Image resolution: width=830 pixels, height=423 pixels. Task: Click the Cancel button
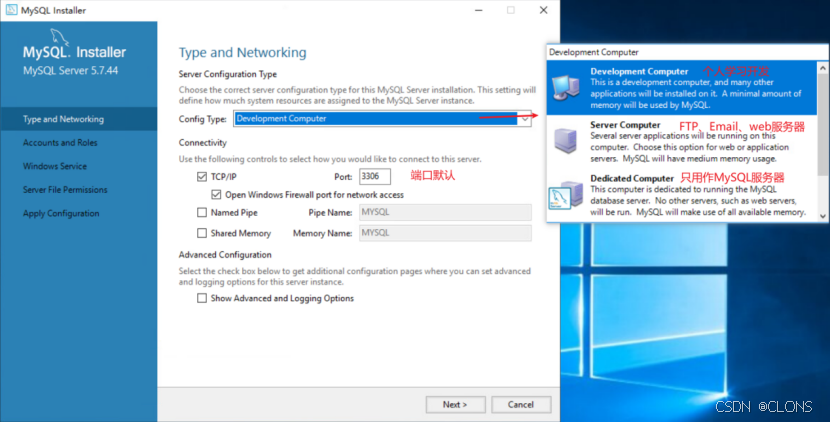pyautogui.click(x=521, y=404)
